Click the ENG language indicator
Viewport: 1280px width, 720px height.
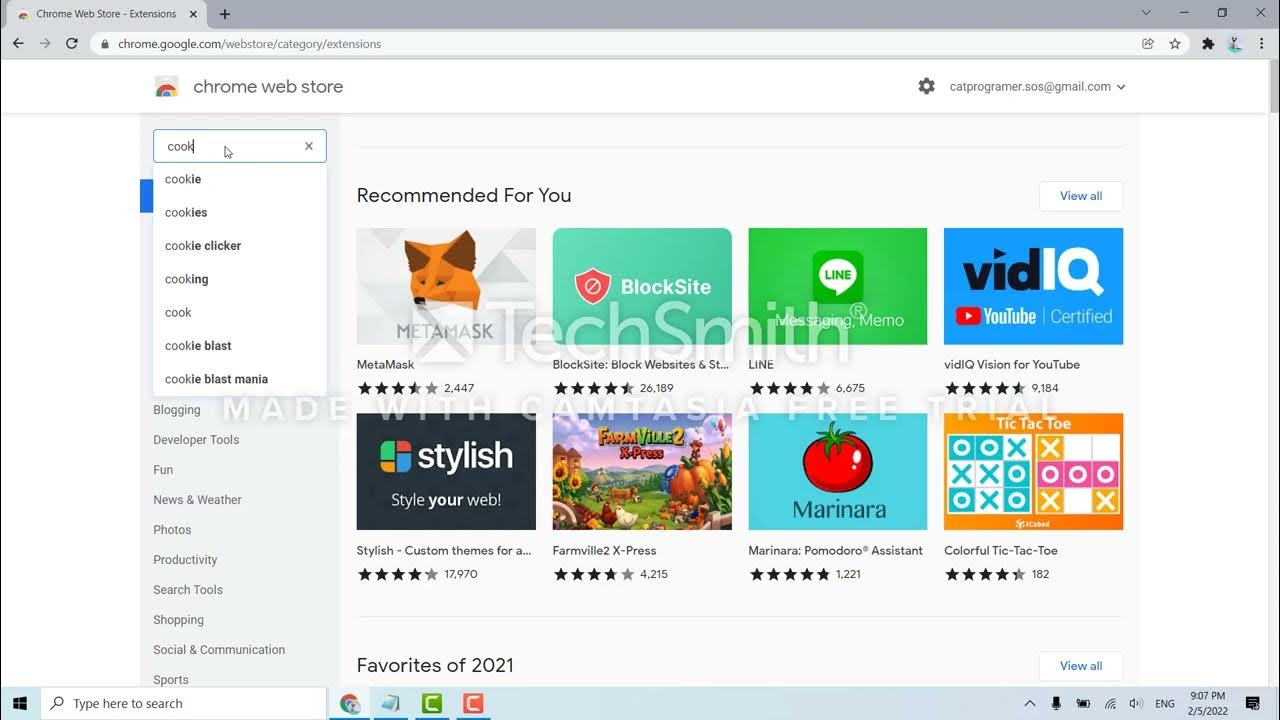coord(1165,704)
